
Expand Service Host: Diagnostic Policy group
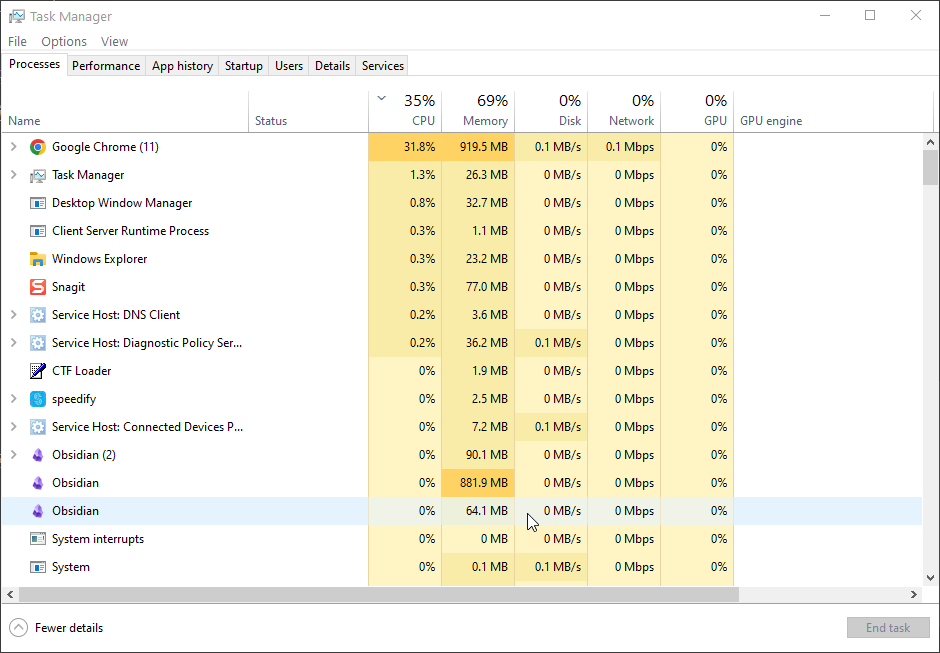pyautogui.click(x=14, y=343)
